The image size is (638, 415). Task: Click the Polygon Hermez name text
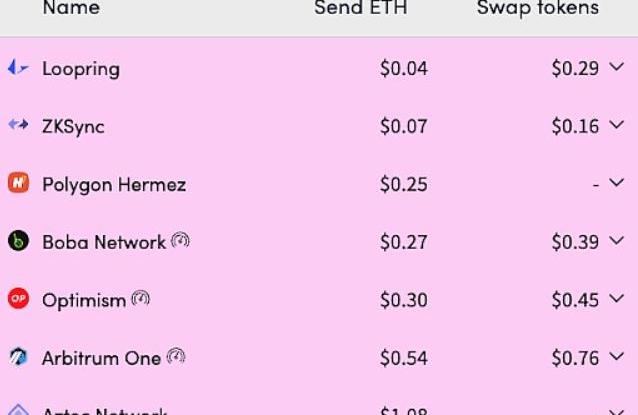(x=114, y=185)
